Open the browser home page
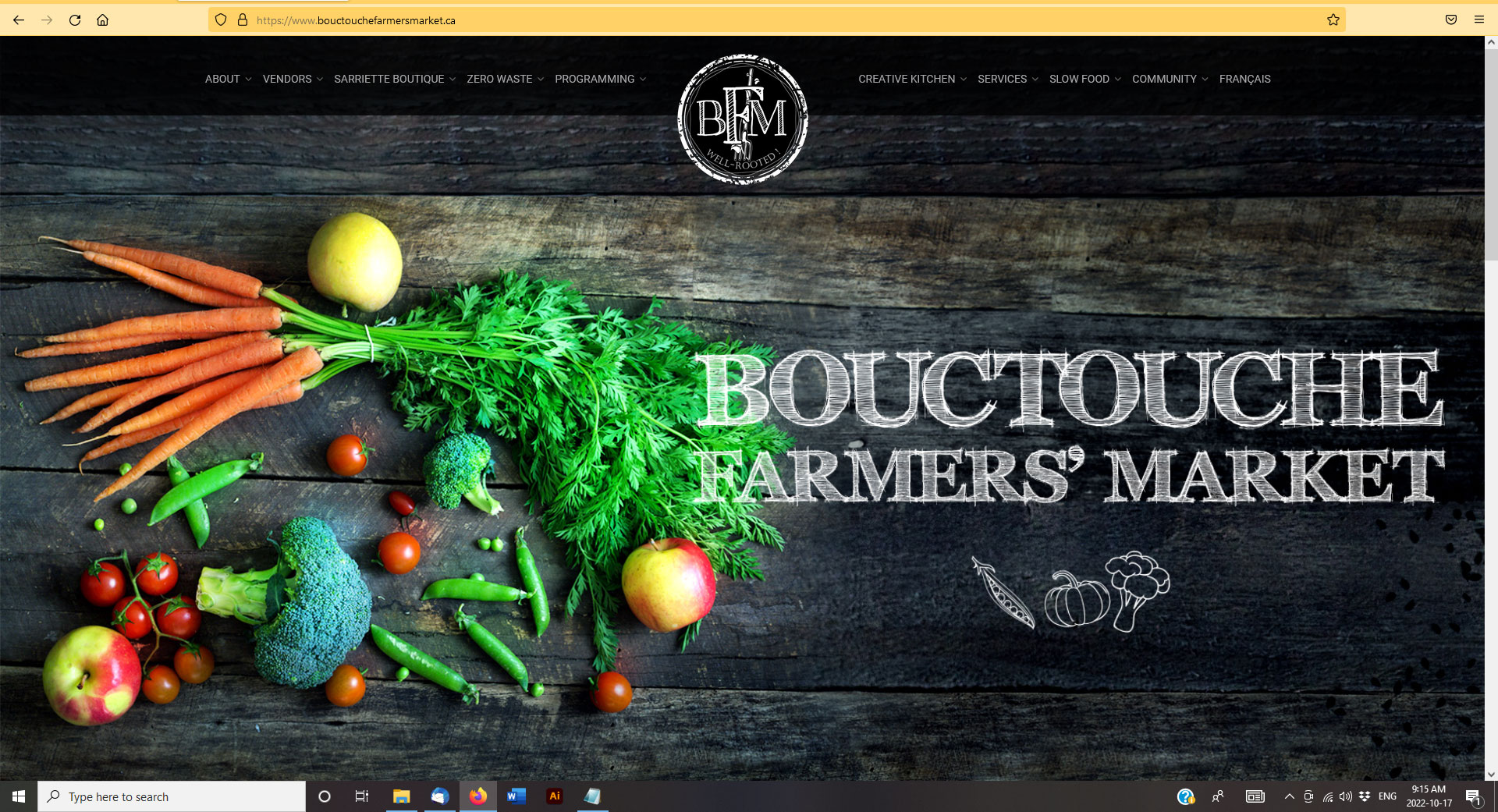The width and height of the screenshot is (1498, 812). coord(102,20)
